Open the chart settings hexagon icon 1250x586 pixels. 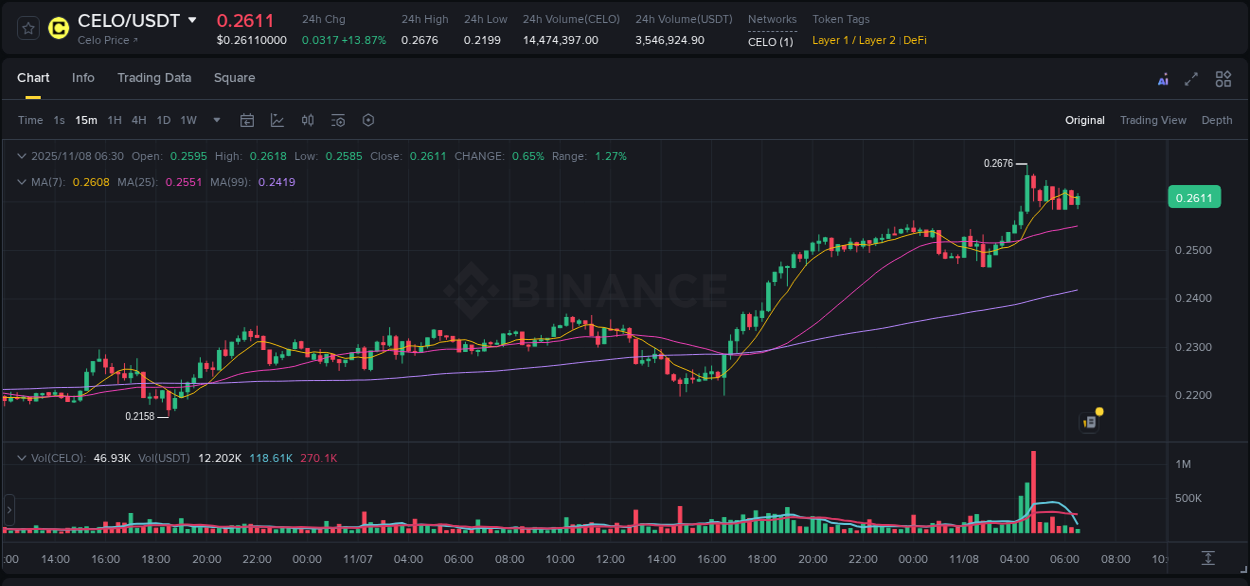[368, 120]
